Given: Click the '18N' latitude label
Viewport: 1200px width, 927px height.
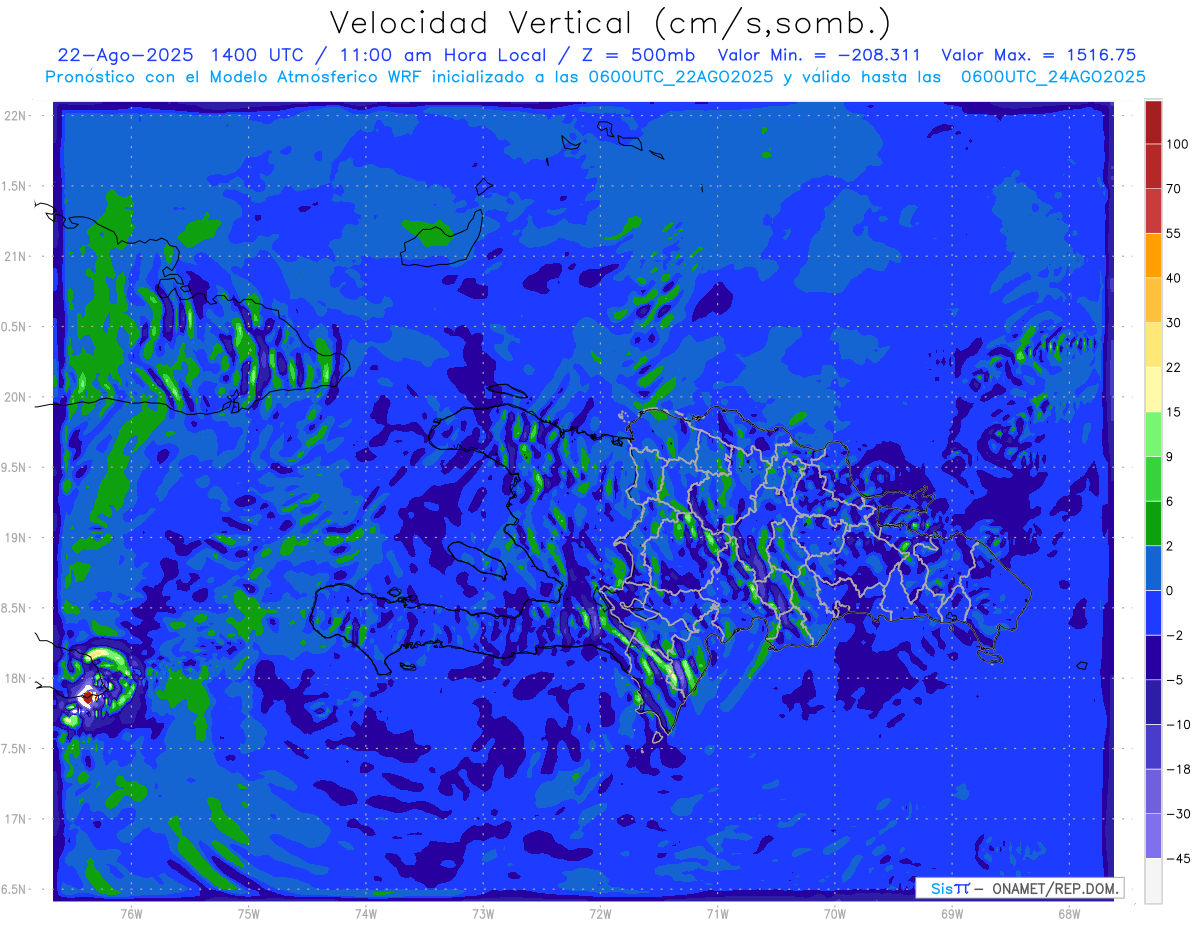Looking at the screenshot, I should pyautogui.click(x=17, y=678).
